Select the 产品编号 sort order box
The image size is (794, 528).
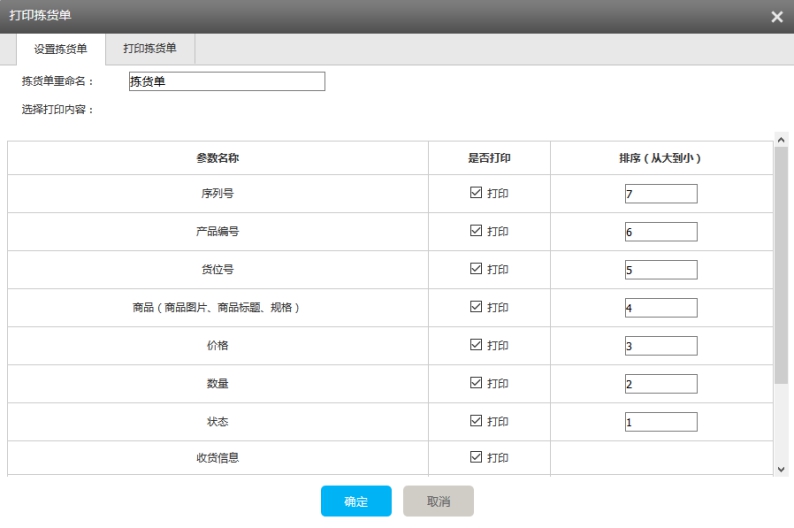(660, 232)
